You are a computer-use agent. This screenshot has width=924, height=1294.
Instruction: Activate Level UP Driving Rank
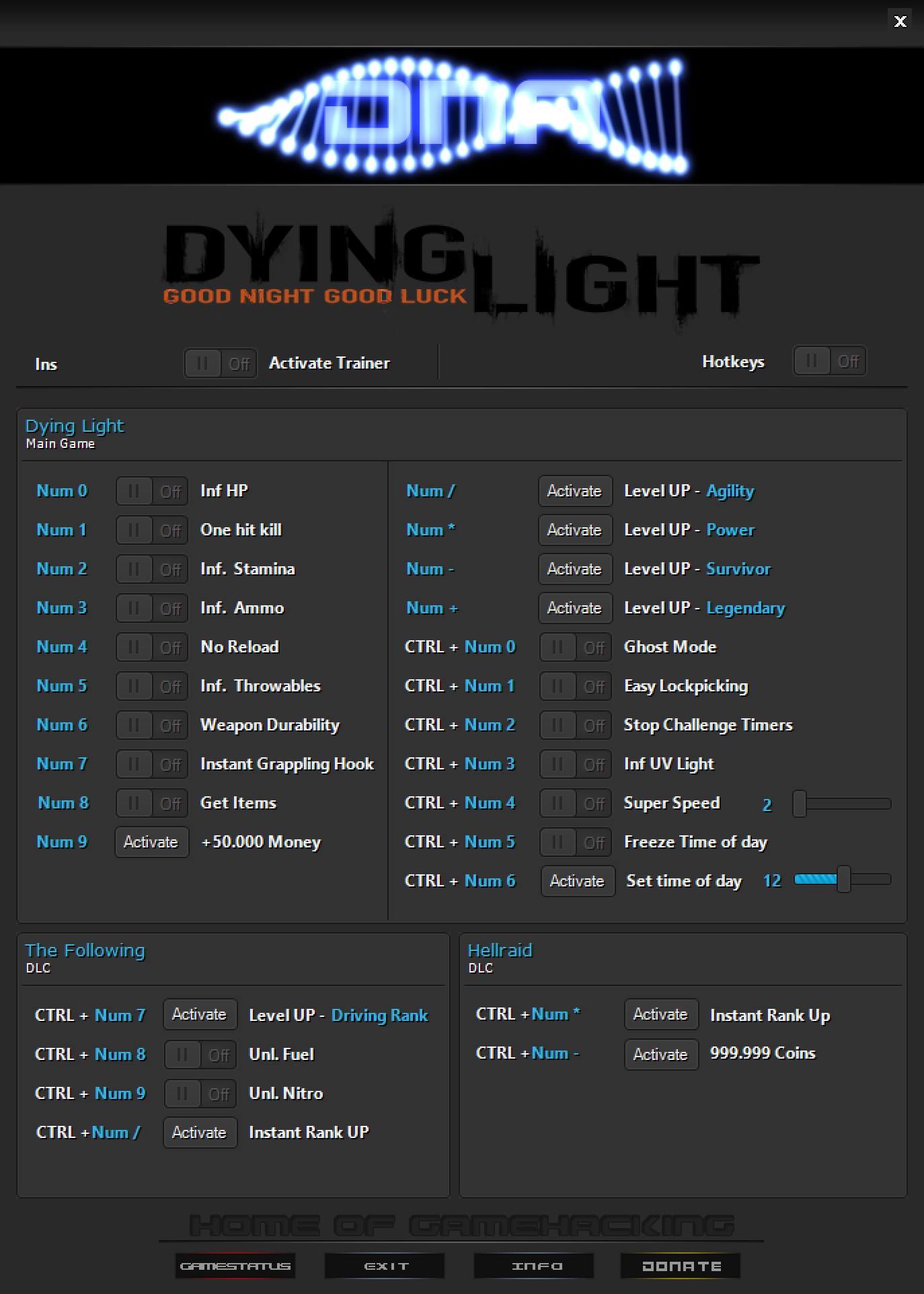tap(200, 1014)
